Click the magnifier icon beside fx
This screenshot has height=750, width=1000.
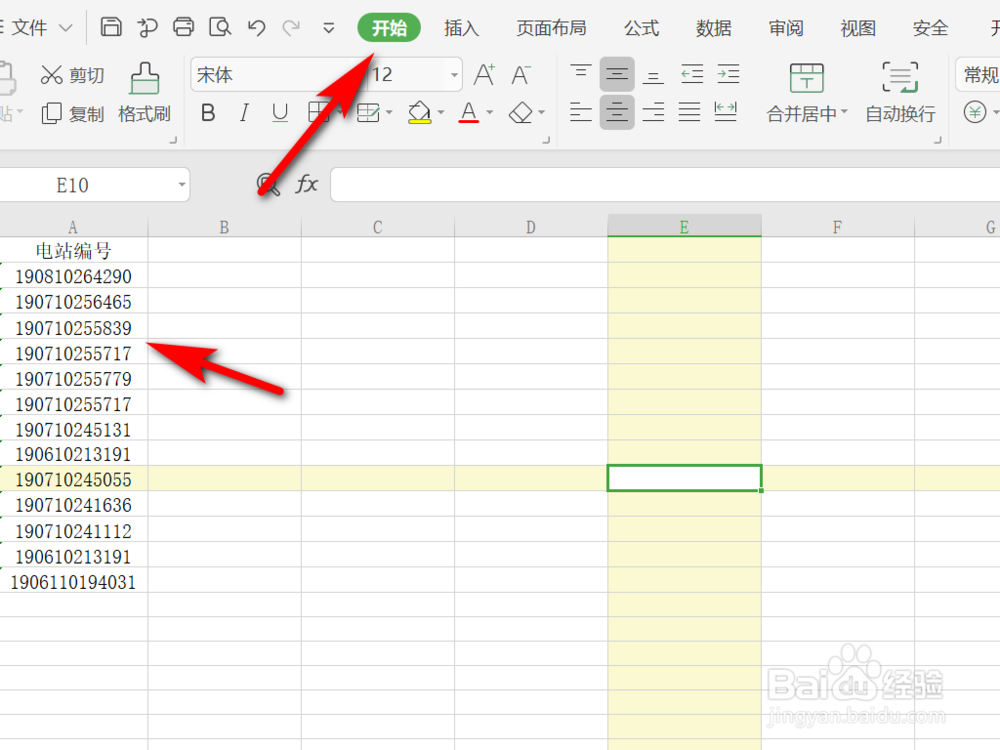pos(268,185)
